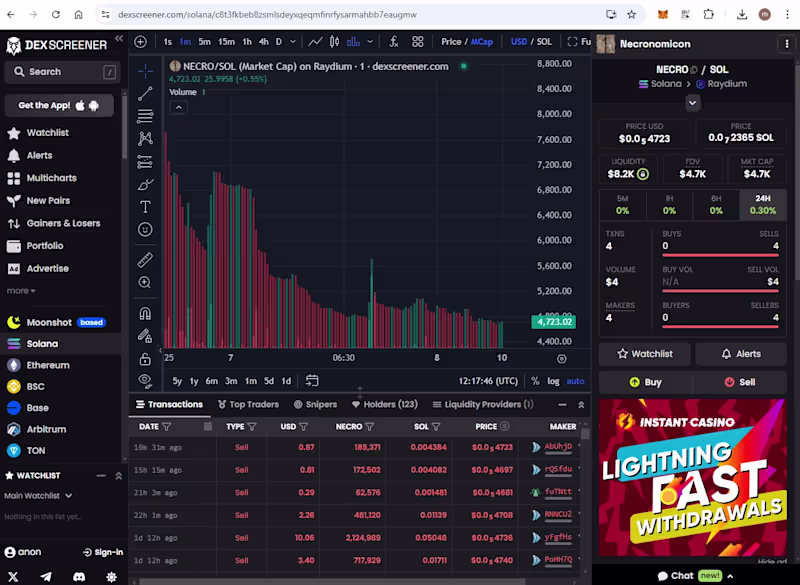The width and height of the screenshot is (800, 585).
Task: Open the multi-chart layout grid
Action: 417,42
